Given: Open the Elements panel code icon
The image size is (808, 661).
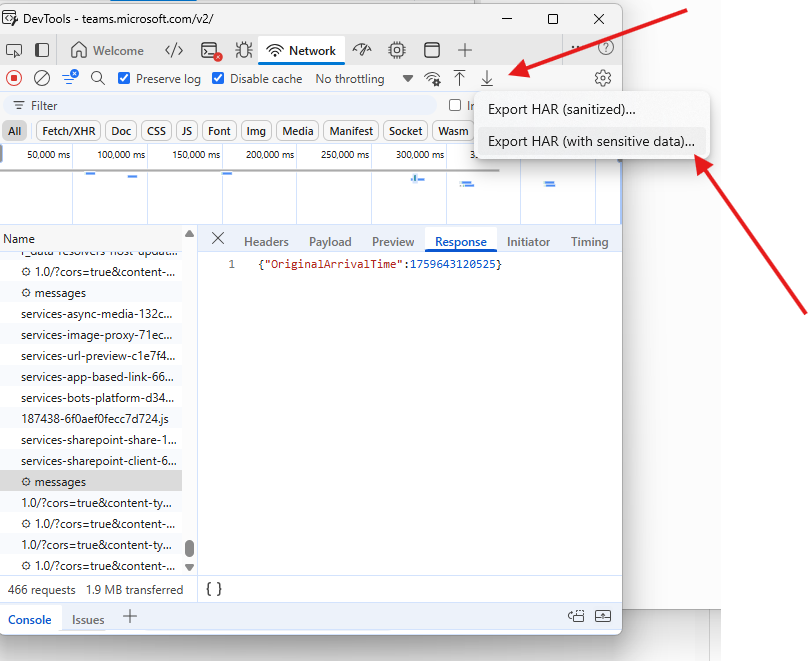Looking at the screenshot, I should click(x=173, y=50).
